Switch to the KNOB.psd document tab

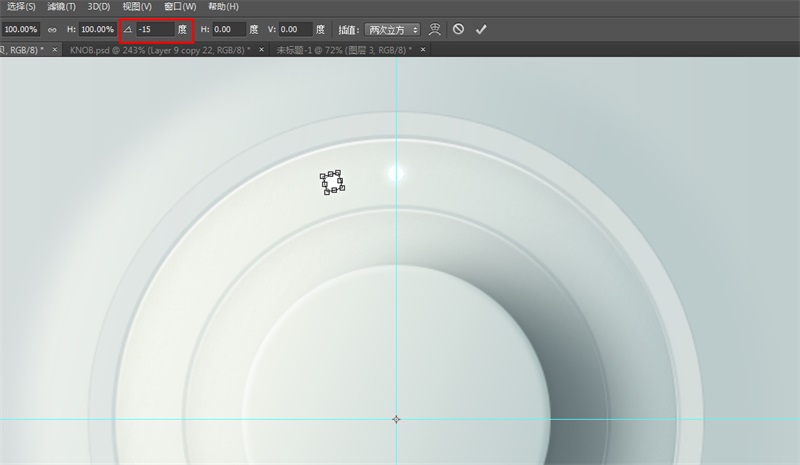159,49
